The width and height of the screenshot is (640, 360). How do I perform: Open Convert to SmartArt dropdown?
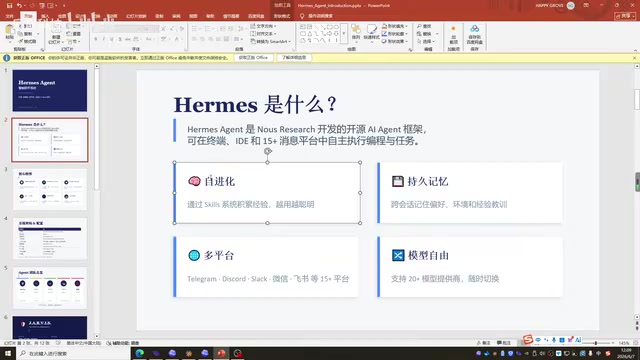pos(271,41)
